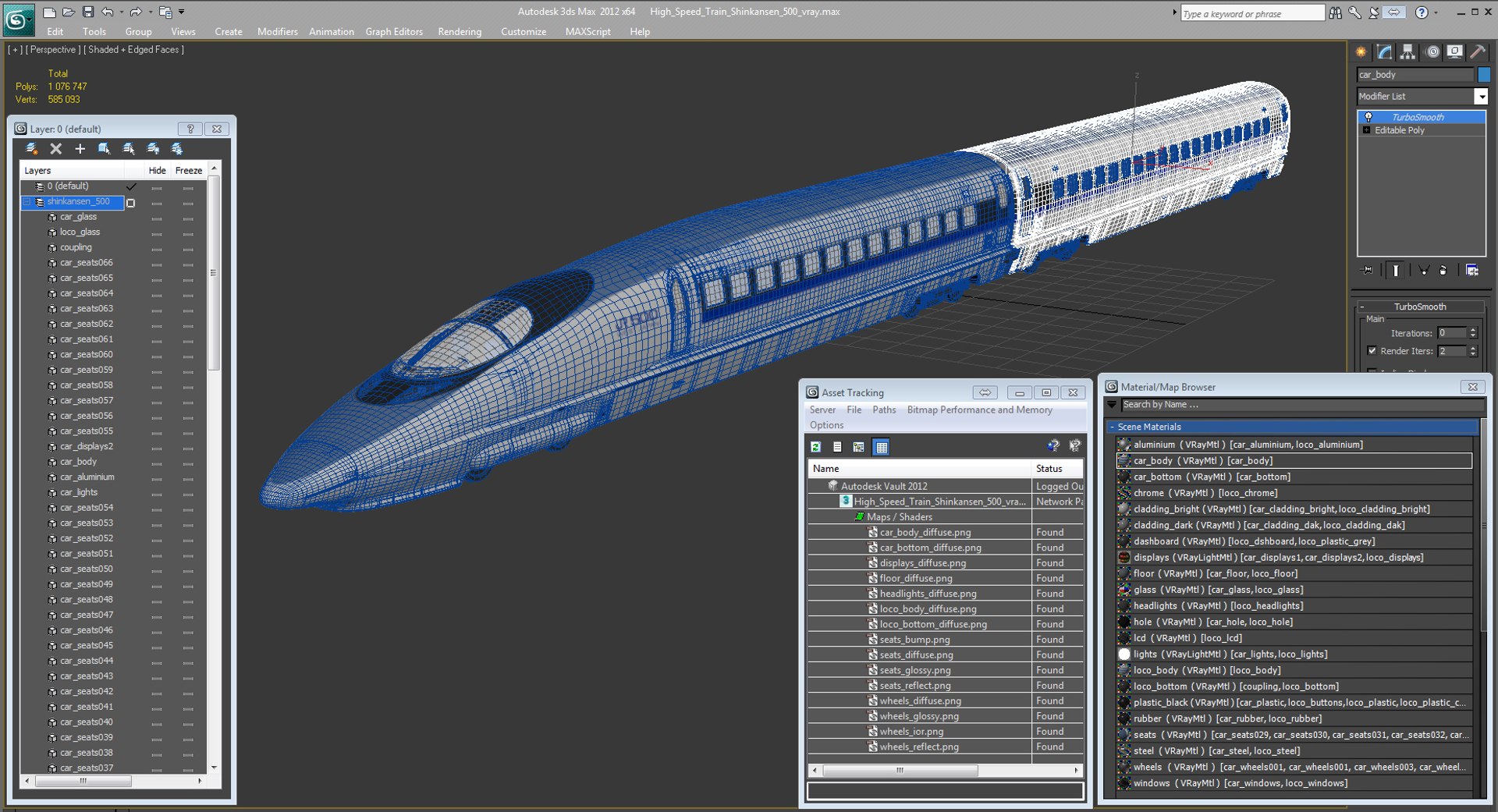The width and height of the screenshot is (1498, 812).
Task: Toggle TurboSmooth modifier lightbulb on/off
Action: [x=1368, y=117]
